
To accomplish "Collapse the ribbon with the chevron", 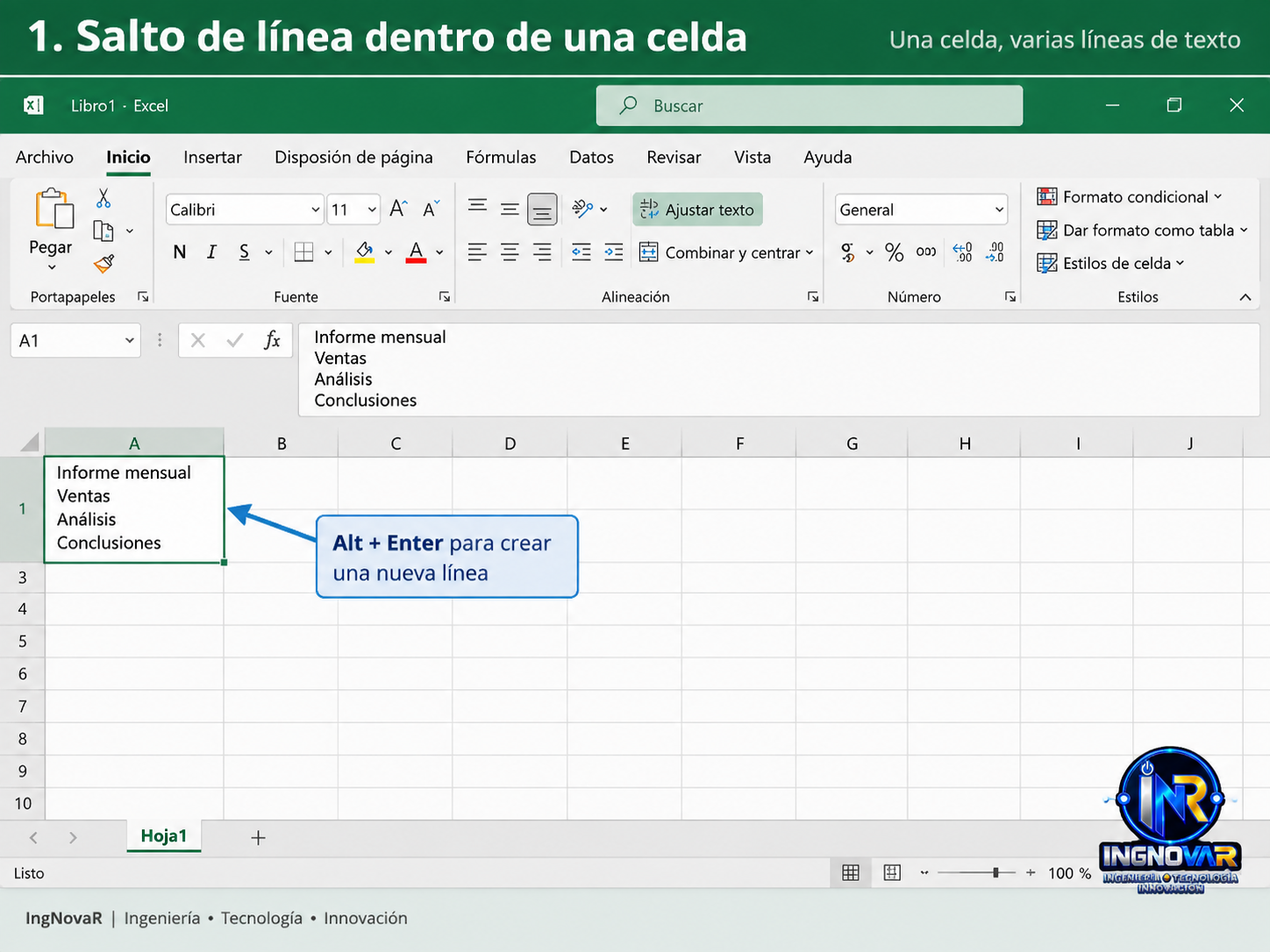I will pyautogui.click(x=1245, y=297).
